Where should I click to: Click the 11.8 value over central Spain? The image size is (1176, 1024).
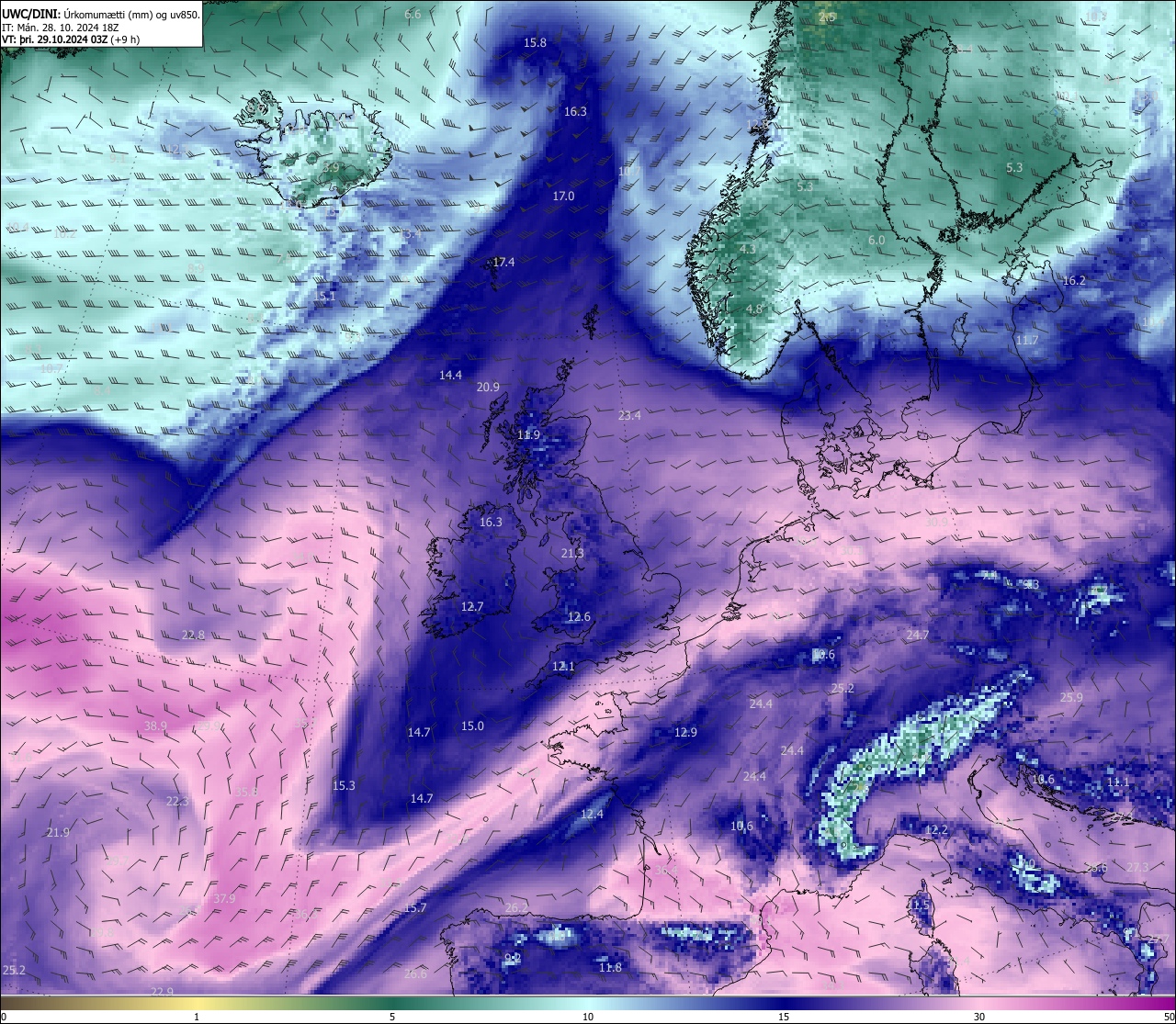click(x=610, y=968)
